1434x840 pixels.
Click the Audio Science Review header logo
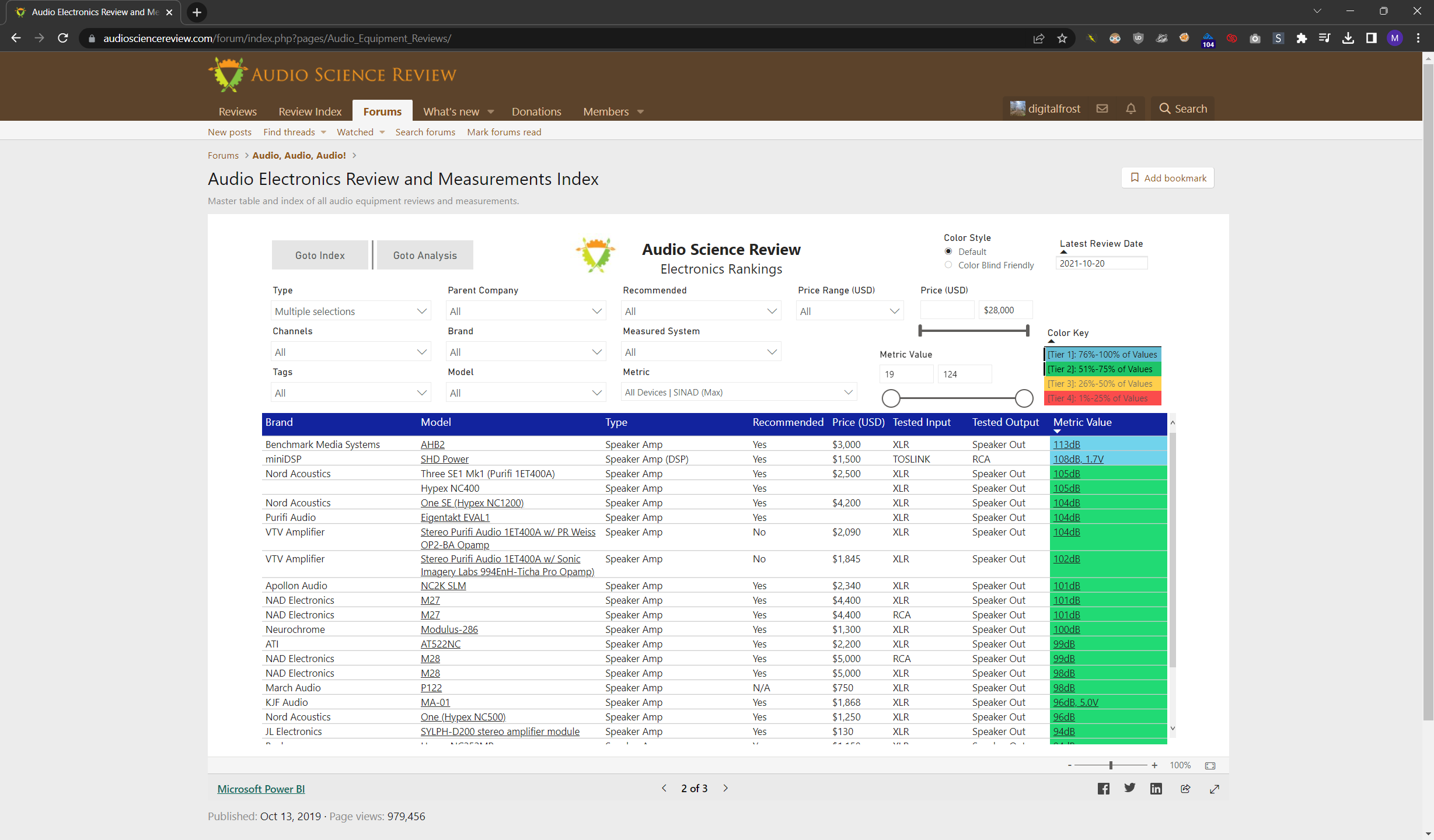[332, 75]
